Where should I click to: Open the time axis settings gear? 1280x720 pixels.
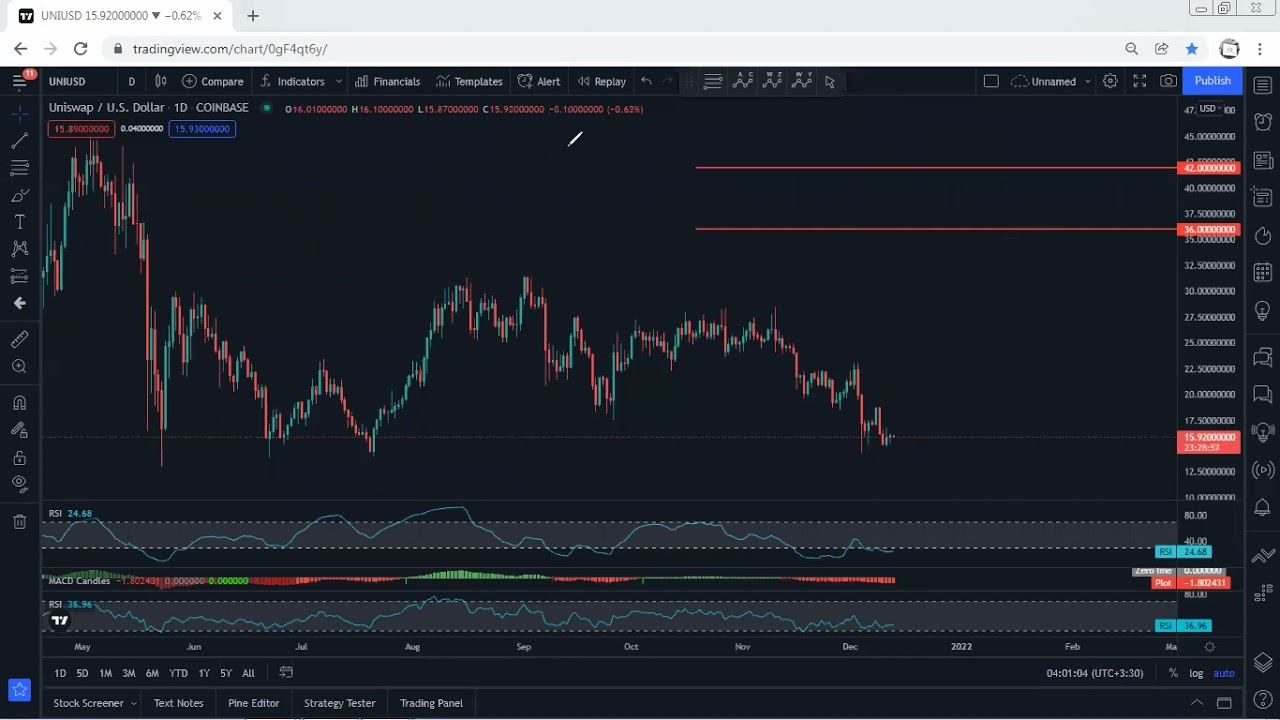click(1209, 647)
